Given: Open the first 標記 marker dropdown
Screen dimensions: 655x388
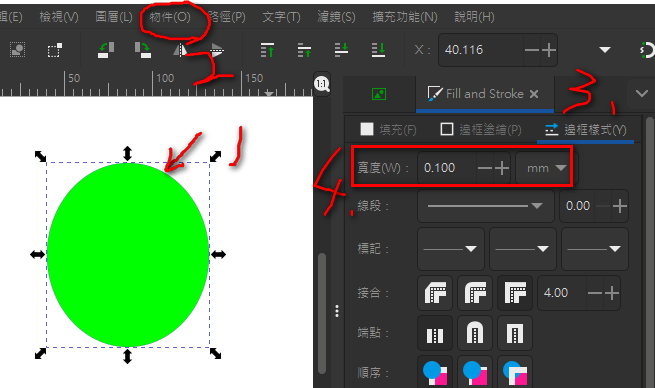Looking at the screenshot, I should click(451, 249).
